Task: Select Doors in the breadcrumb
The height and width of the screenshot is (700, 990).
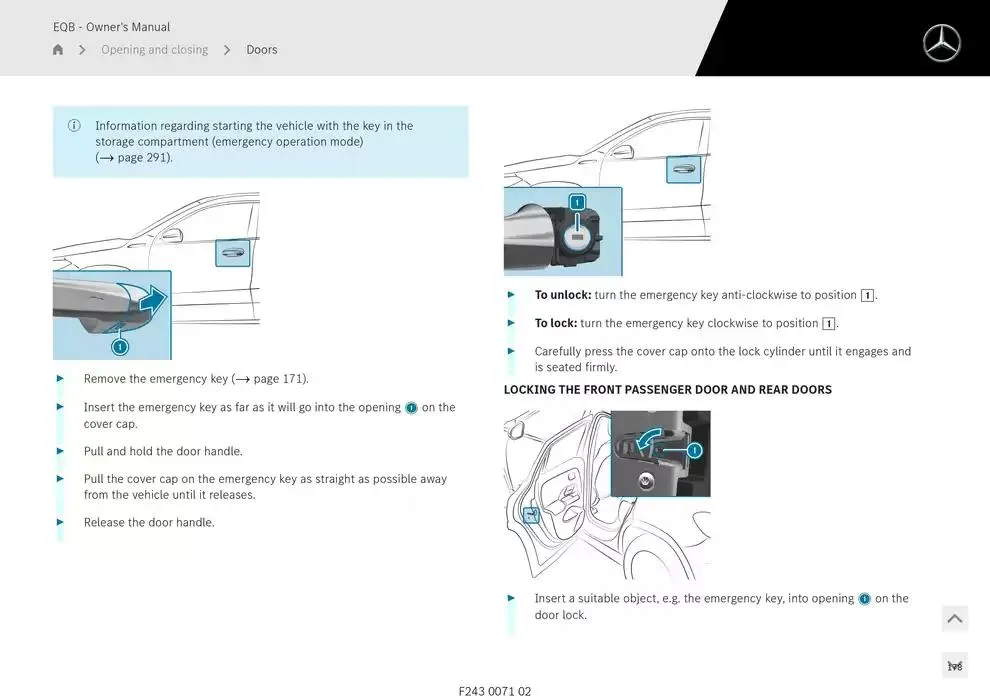Action: (262, 49)
